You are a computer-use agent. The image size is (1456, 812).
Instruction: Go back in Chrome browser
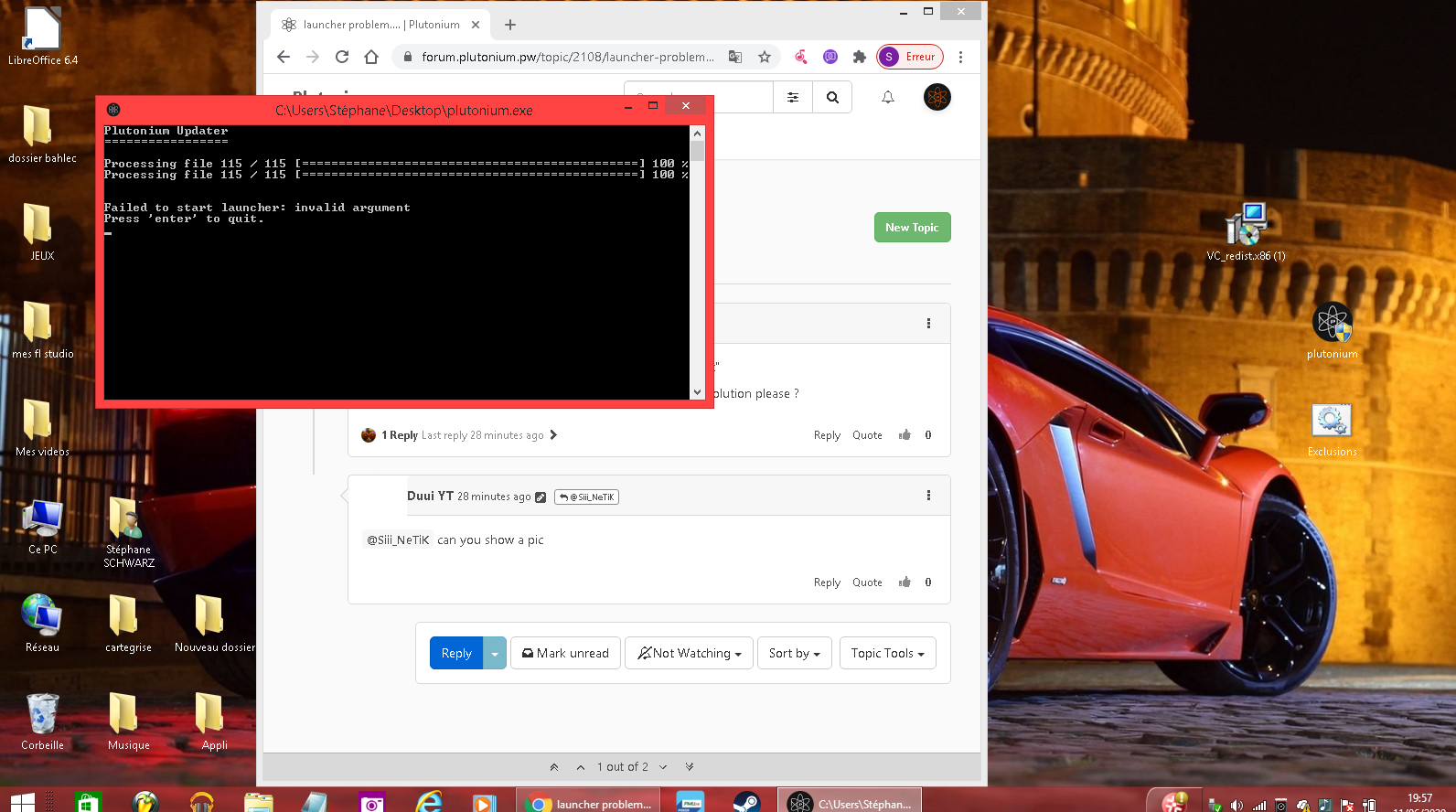284,57
